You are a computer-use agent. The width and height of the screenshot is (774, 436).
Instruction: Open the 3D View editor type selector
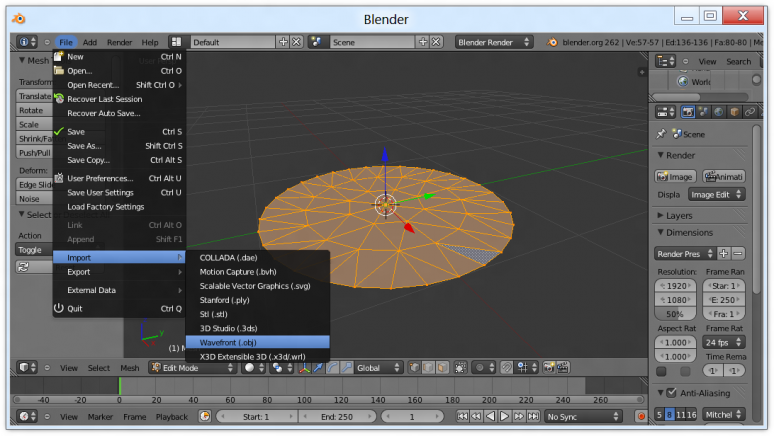[27, 367]
